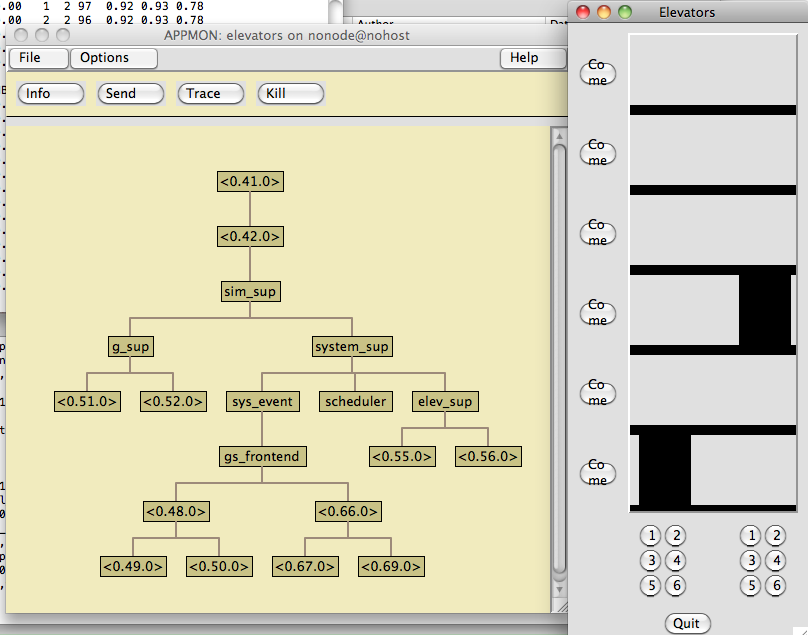Select process node <0.41.0>
This screenshot has width=808, height=635.
[x=250, y=181]
